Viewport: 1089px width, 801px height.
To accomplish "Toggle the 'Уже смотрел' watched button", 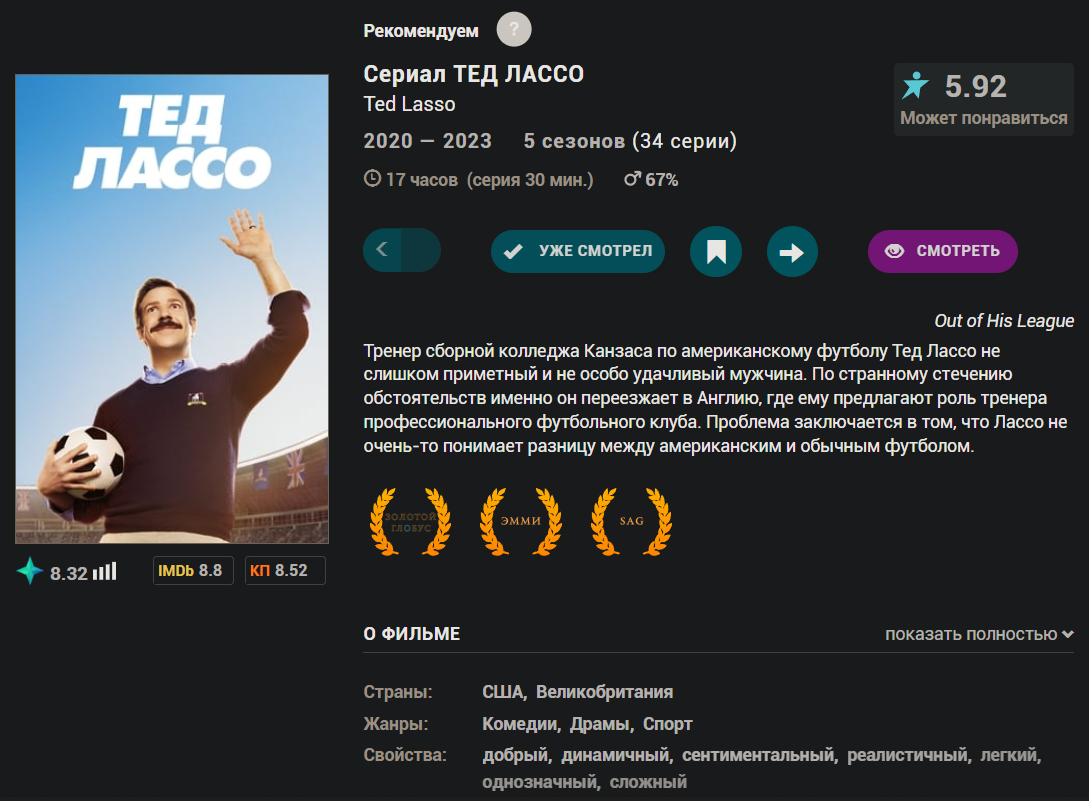I will point(579,251).
